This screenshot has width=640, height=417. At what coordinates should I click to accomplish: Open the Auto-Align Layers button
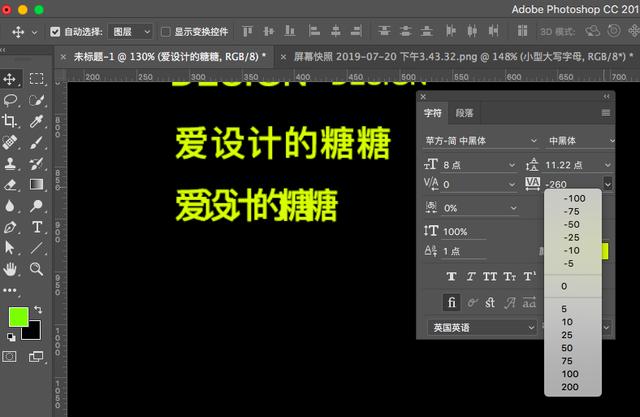522,31
